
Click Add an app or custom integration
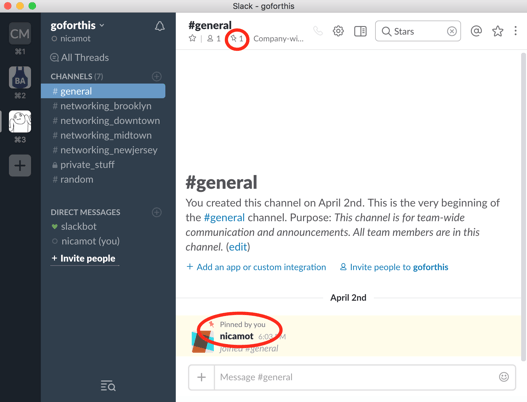[256, 267]
